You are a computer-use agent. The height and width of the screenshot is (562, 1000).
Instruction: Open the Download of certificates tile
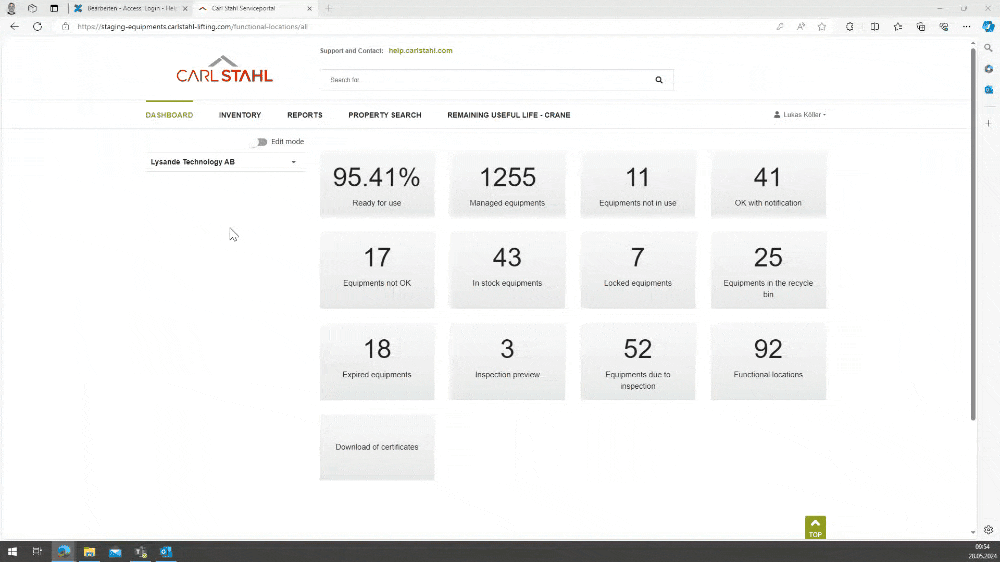coord(377,447)
